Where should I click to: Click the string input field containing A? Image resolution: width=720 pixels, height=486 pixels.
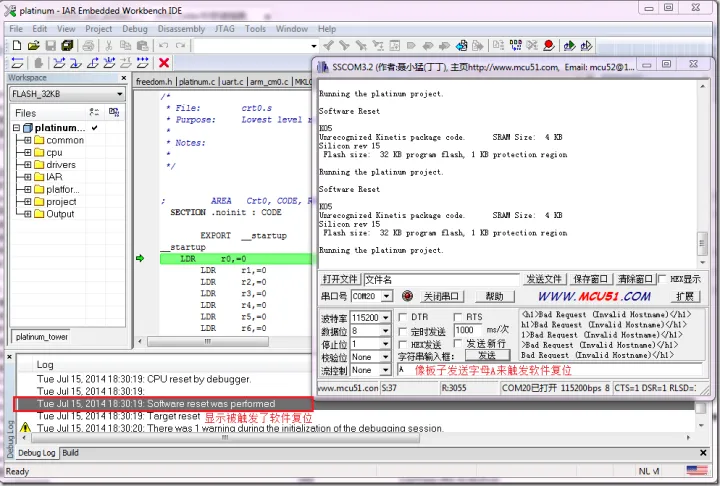click(550, 370)
